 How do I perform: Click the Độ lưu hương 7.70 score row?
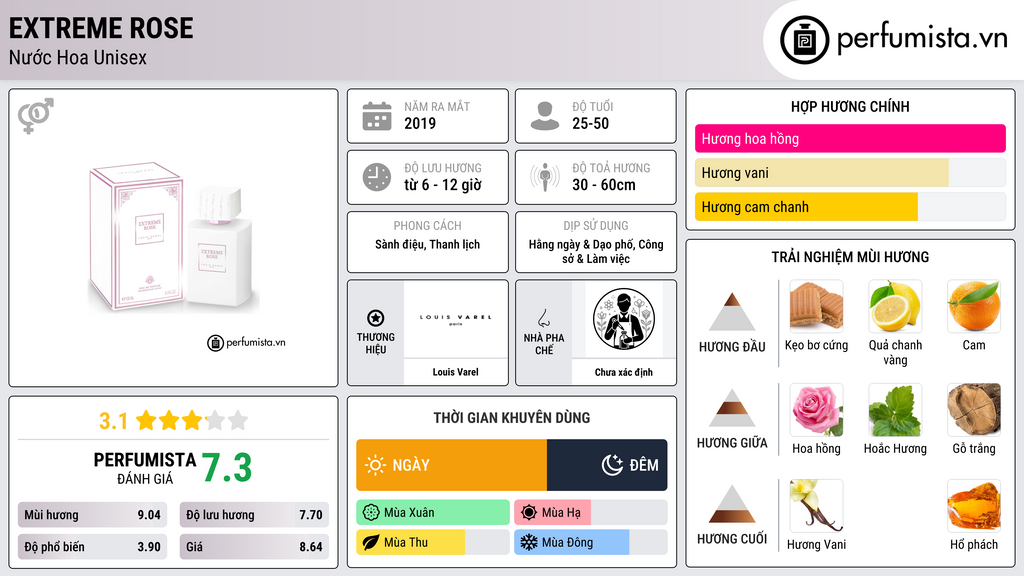coord(254,515)
